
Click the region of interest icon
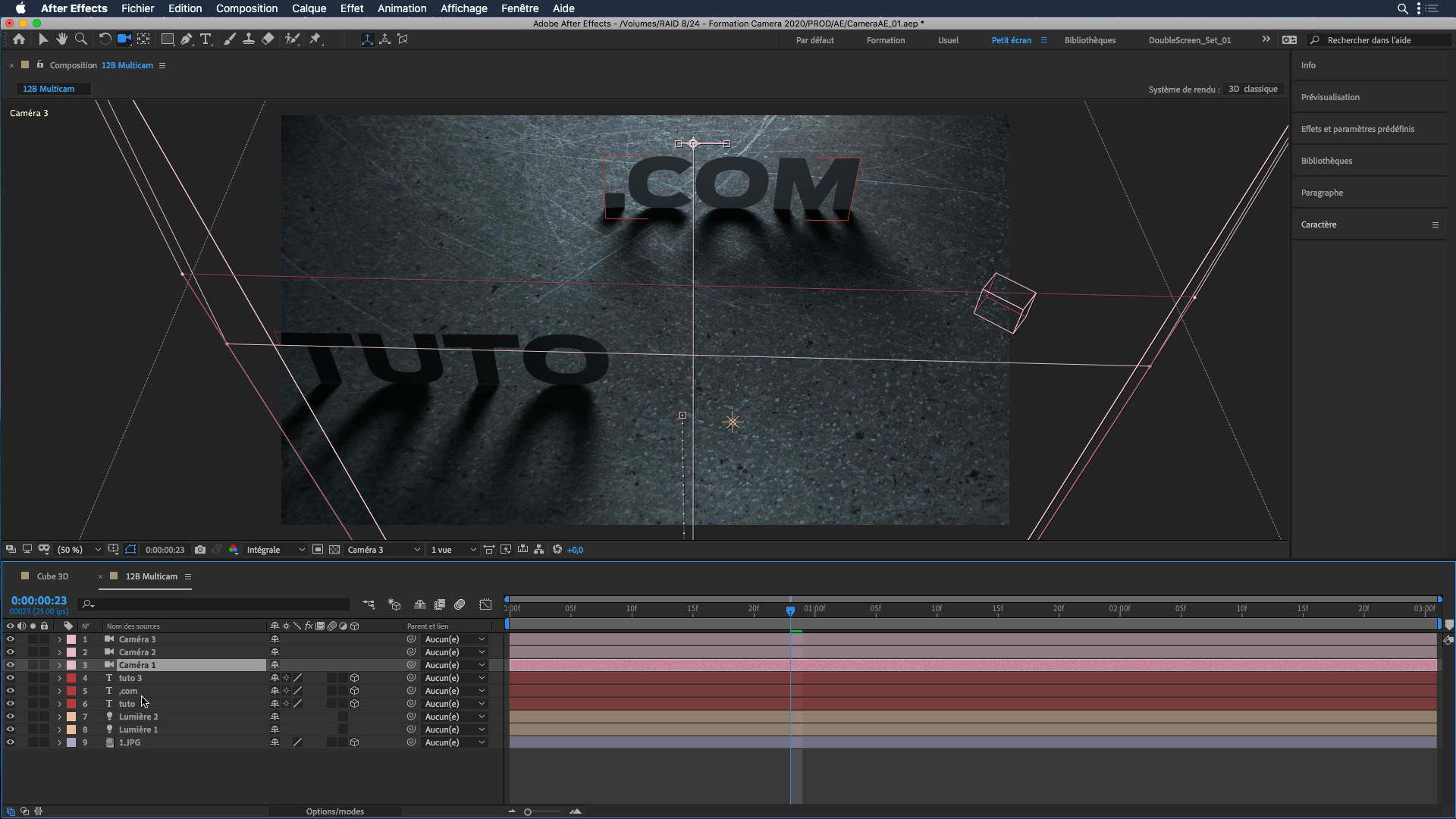coord(318,550)
